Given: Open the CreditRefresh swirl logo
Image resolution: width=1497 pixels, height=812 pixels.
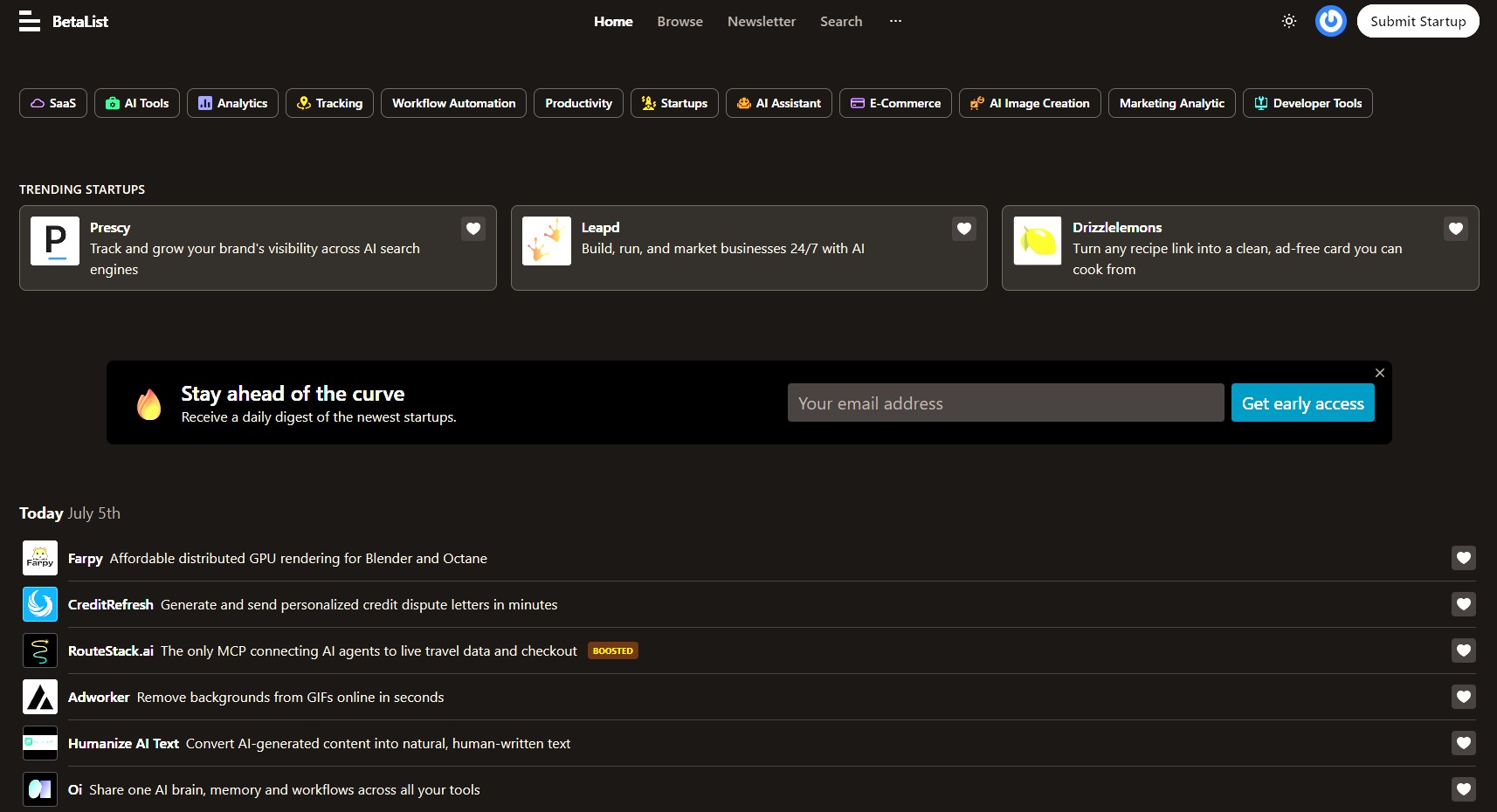Looking at the screenshot, I should click(40, 604).
